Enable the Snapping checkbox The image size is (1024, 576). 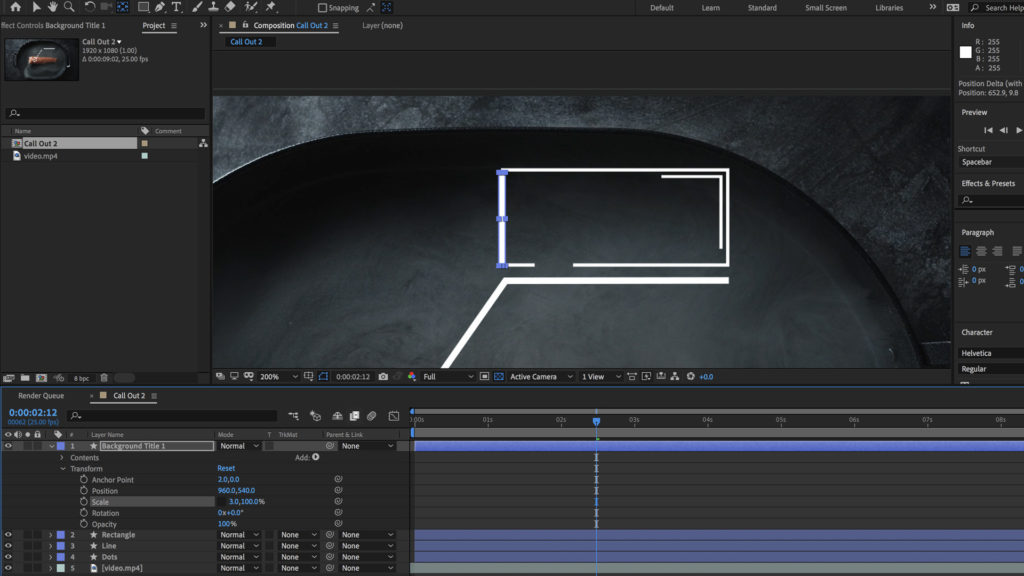[322, 8]
